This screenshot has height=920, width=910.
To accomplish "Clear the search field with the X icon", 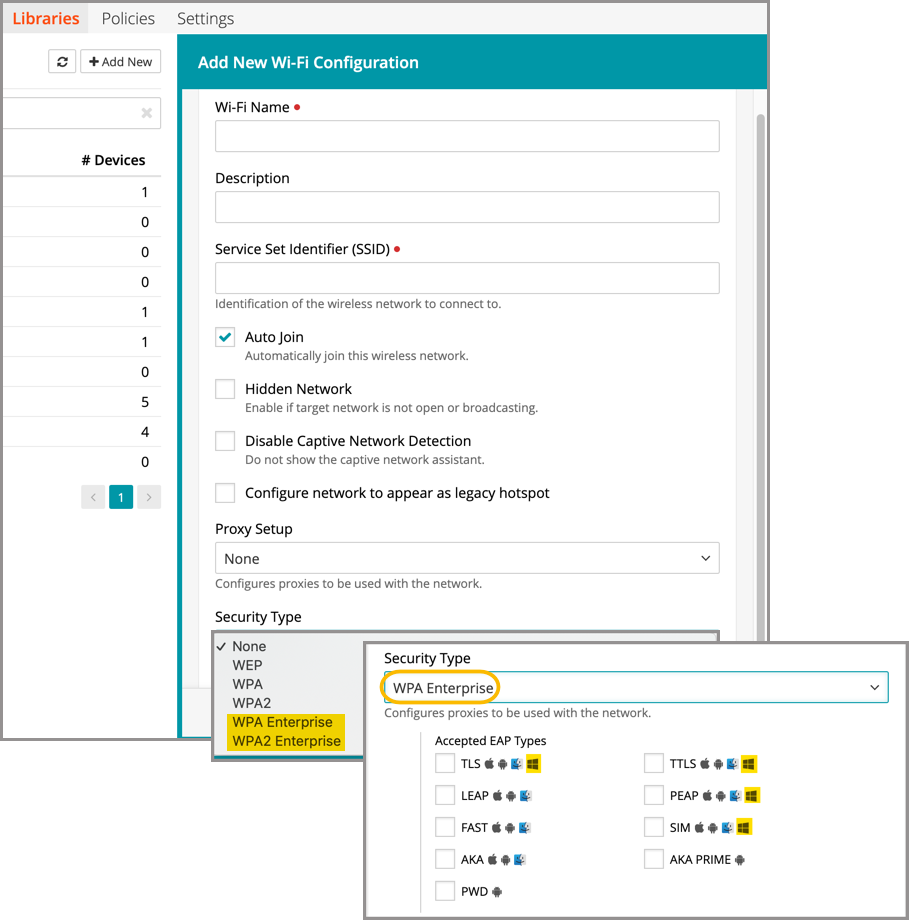I will 147,114.
